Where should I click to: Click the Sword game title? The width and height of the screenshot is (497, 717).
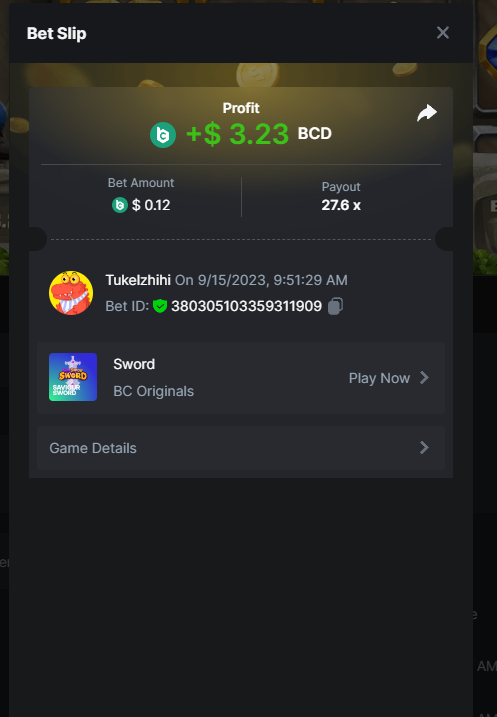(x=134, y=364)
